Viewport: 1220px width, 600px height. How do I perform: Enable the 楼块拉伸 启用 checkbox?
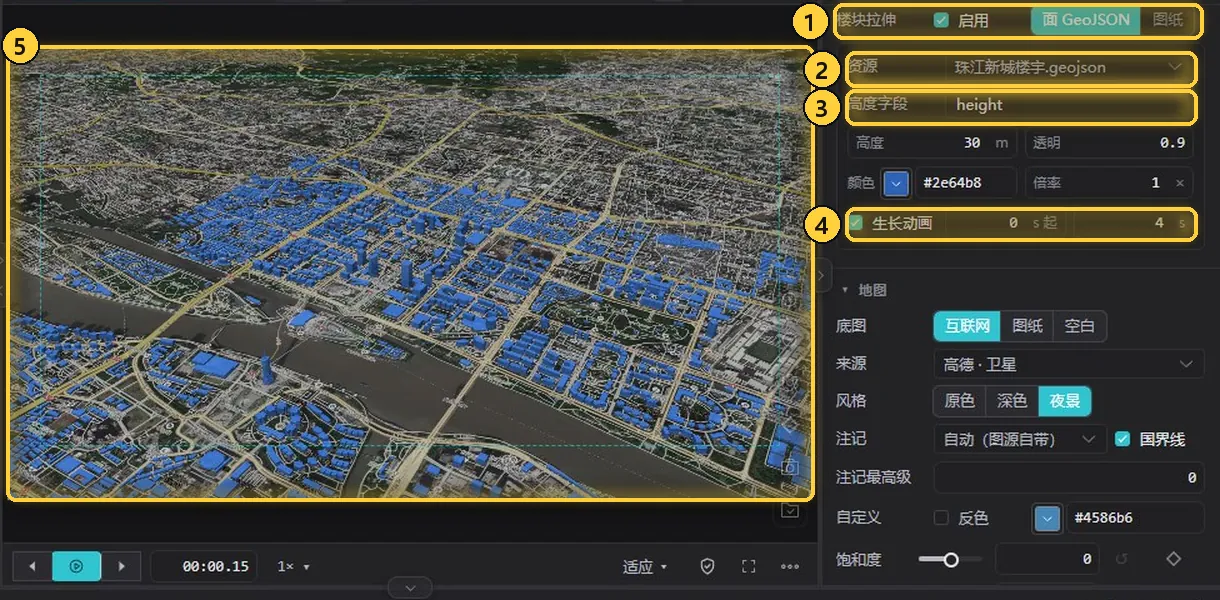tap(941, 20)
